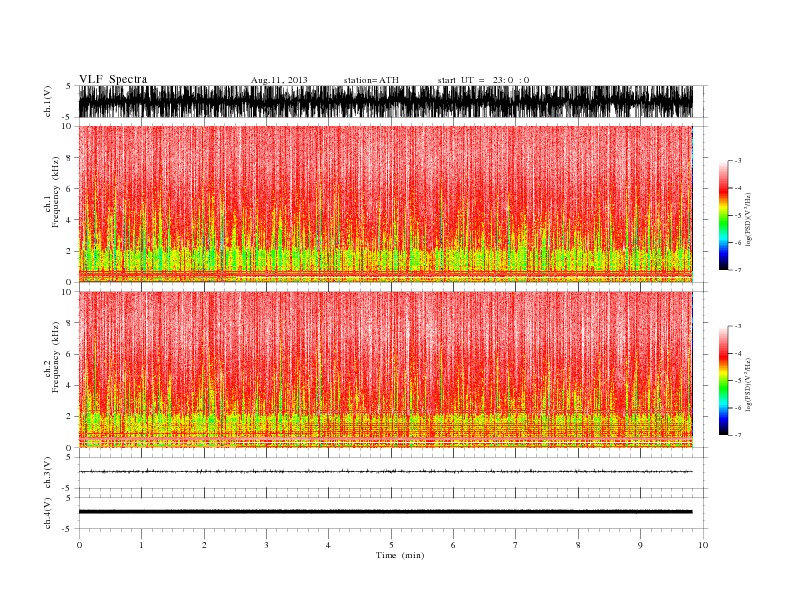792x612 pixels.
Task: Click the '-5' tick on the ch.3(V) axis
Action: [67, 488]
